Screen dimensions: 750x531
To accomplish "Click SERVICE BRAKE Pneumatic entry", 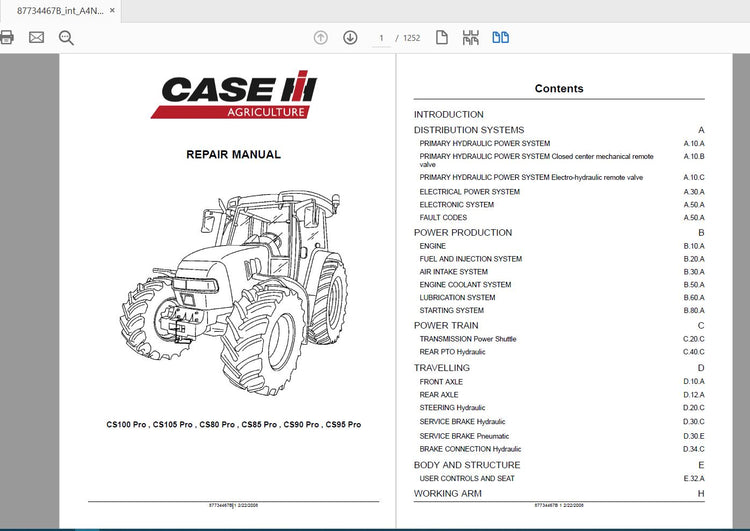I will [x=464, y=436].
